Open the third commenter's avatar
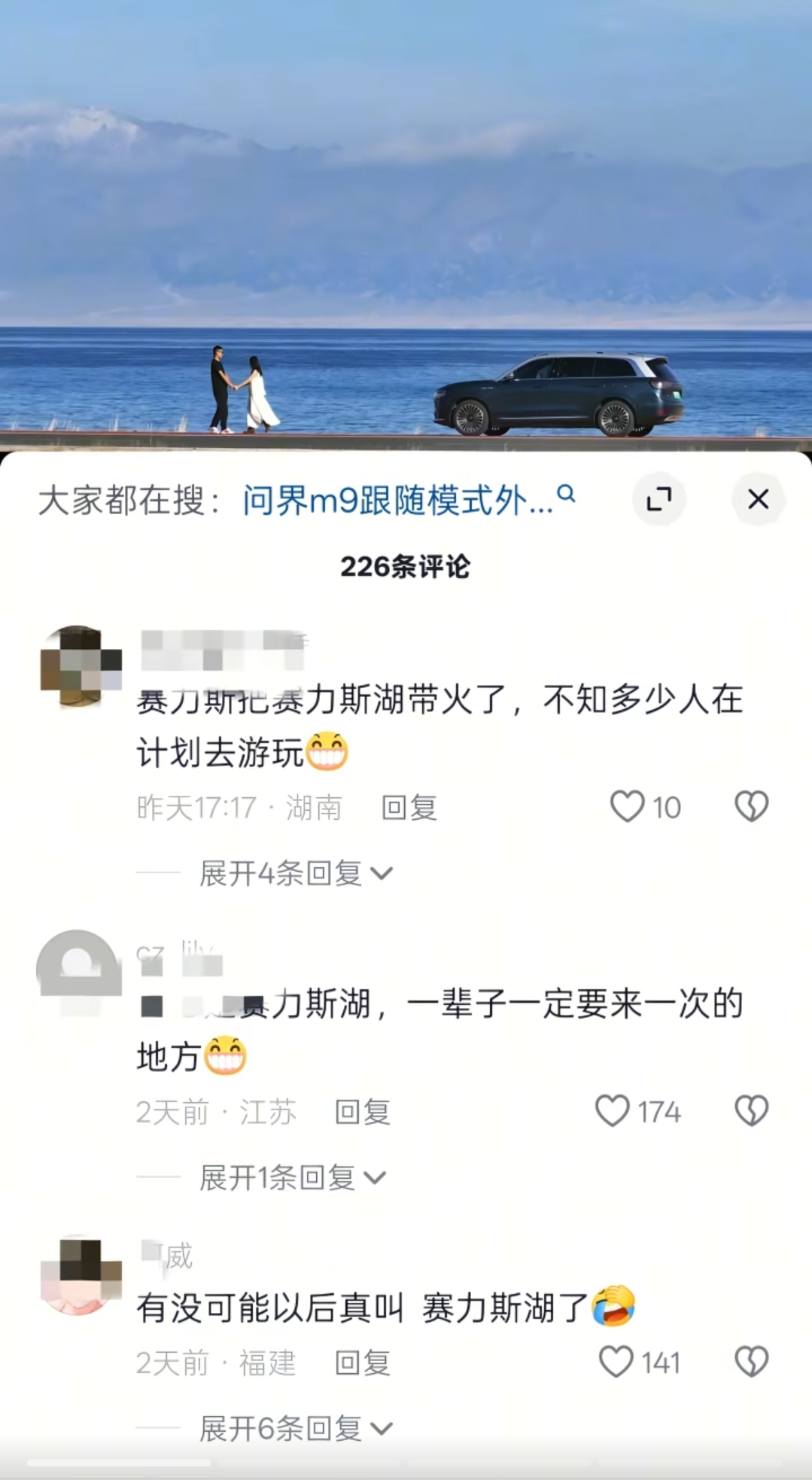This screenshot has width=812, height=1480. click(x=81, y=1275)
